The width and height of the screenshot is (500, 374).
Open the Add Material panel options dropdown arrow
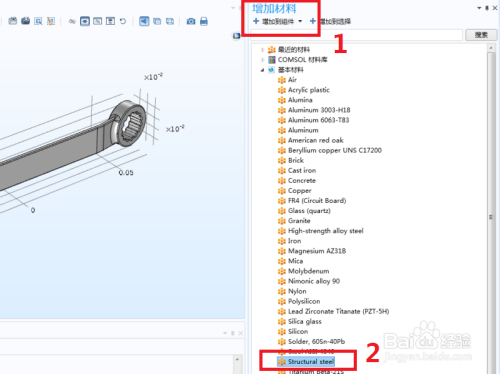pyautogui.click(x=479, y=8)
